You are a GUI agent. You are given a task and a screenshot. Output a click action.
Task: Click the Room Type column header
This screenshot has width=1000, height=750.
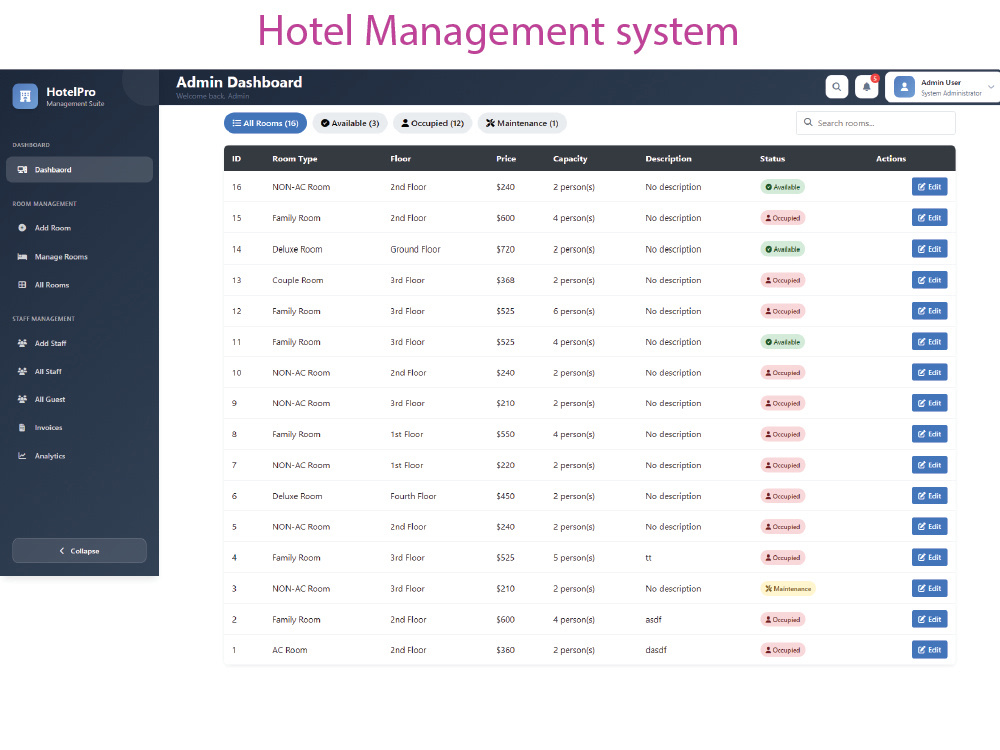[295, 159]
